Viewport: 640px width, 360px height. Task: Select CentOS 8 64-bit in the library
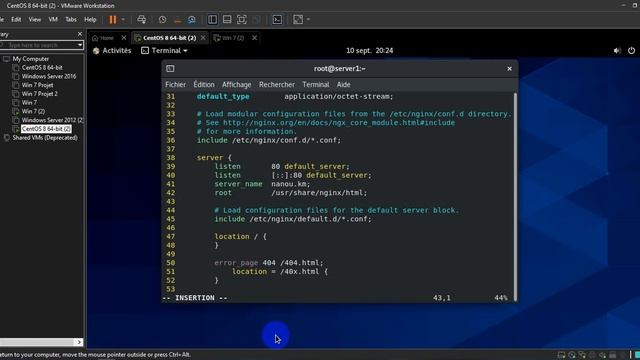coord(42,68)
